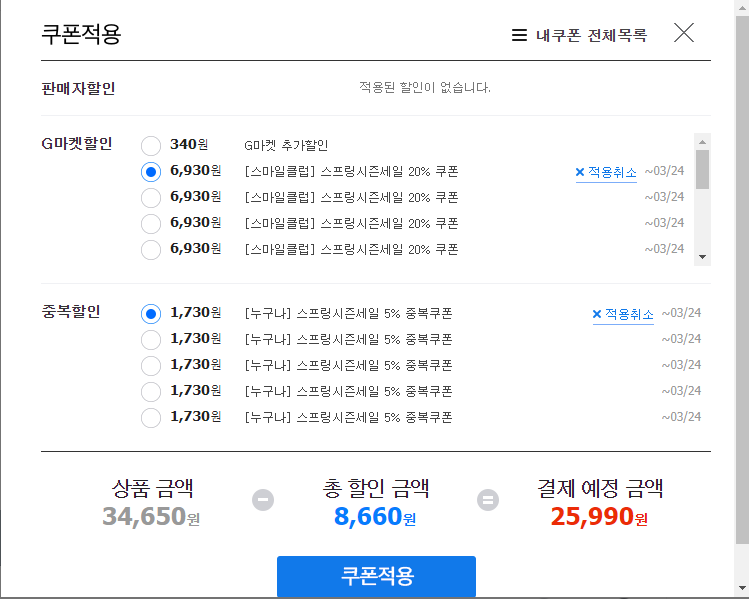Open 내쿠폰 전체목록 link
This screenshot has width=749, height=599.
coord(591,35)
